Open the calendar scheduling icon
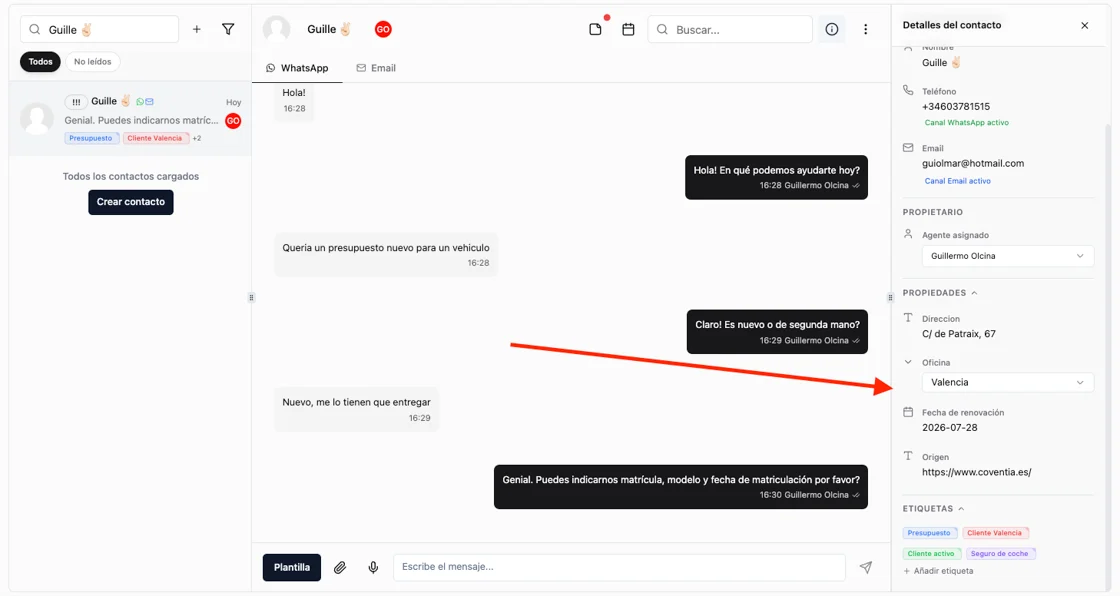 coord(629,29)
